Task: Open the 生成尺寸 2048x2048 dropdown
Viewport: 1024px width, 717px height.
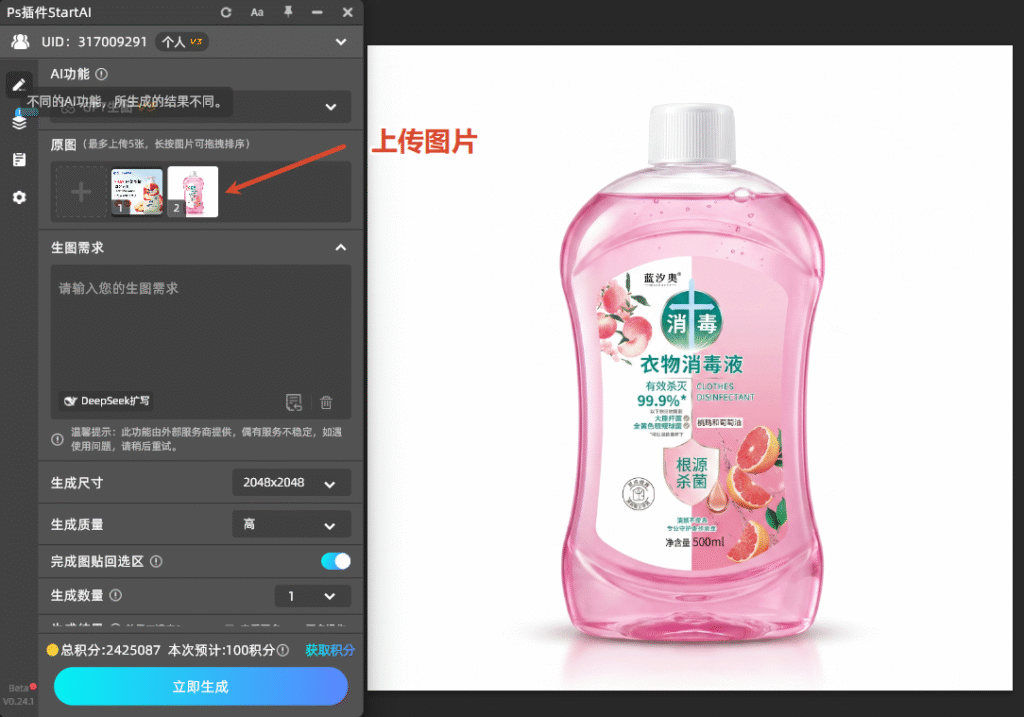Action: (x=291, y=483)
